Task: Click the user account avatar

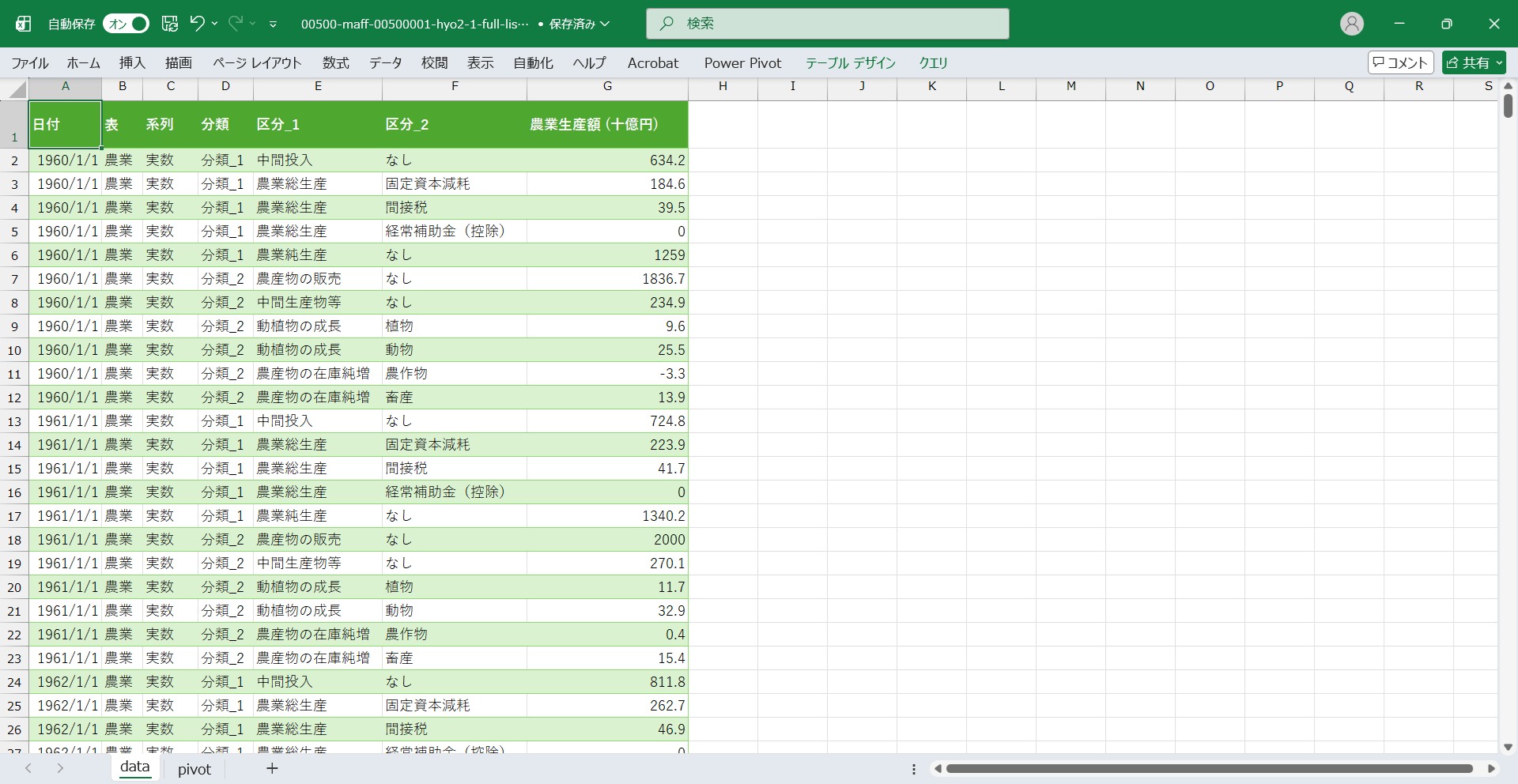Action: pyautogui.click(x=1352, y=24)
